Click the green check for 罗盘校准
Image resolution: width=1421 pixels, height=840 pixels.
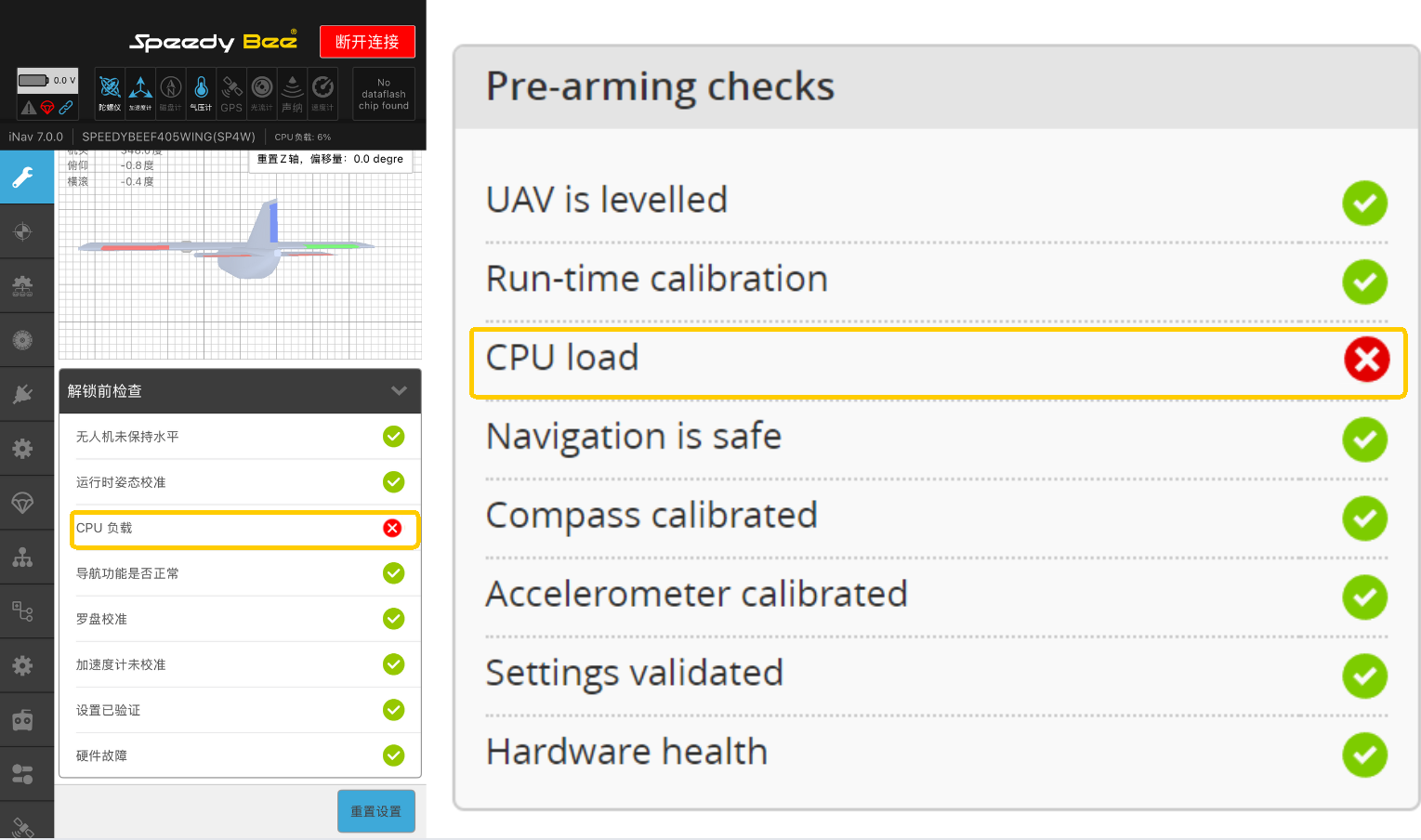(394, 619)
